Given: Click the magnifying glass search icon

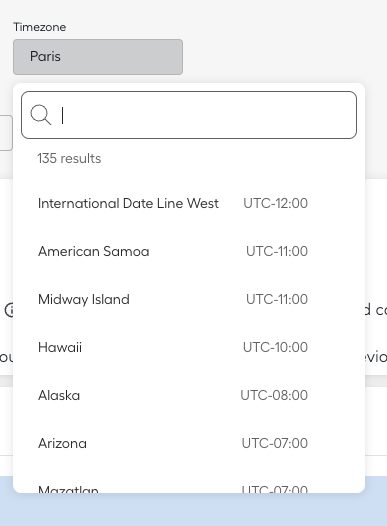Looking at the screenshot, I should coord(41,115).
